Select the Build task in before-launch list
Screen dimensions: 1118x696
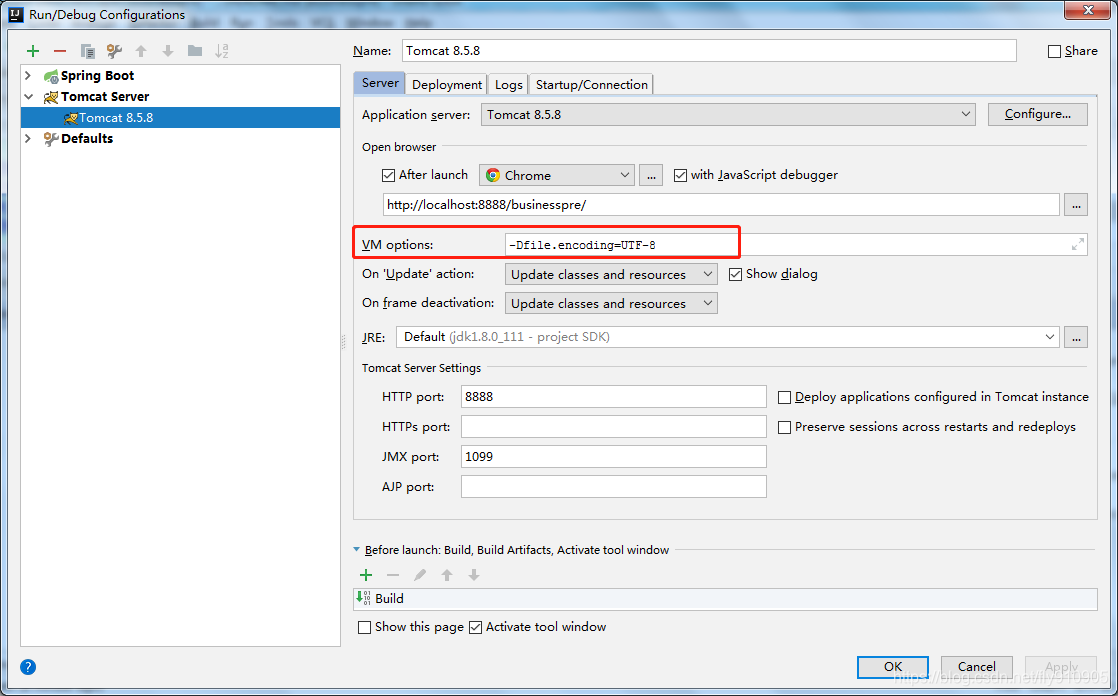coord(725,599)
